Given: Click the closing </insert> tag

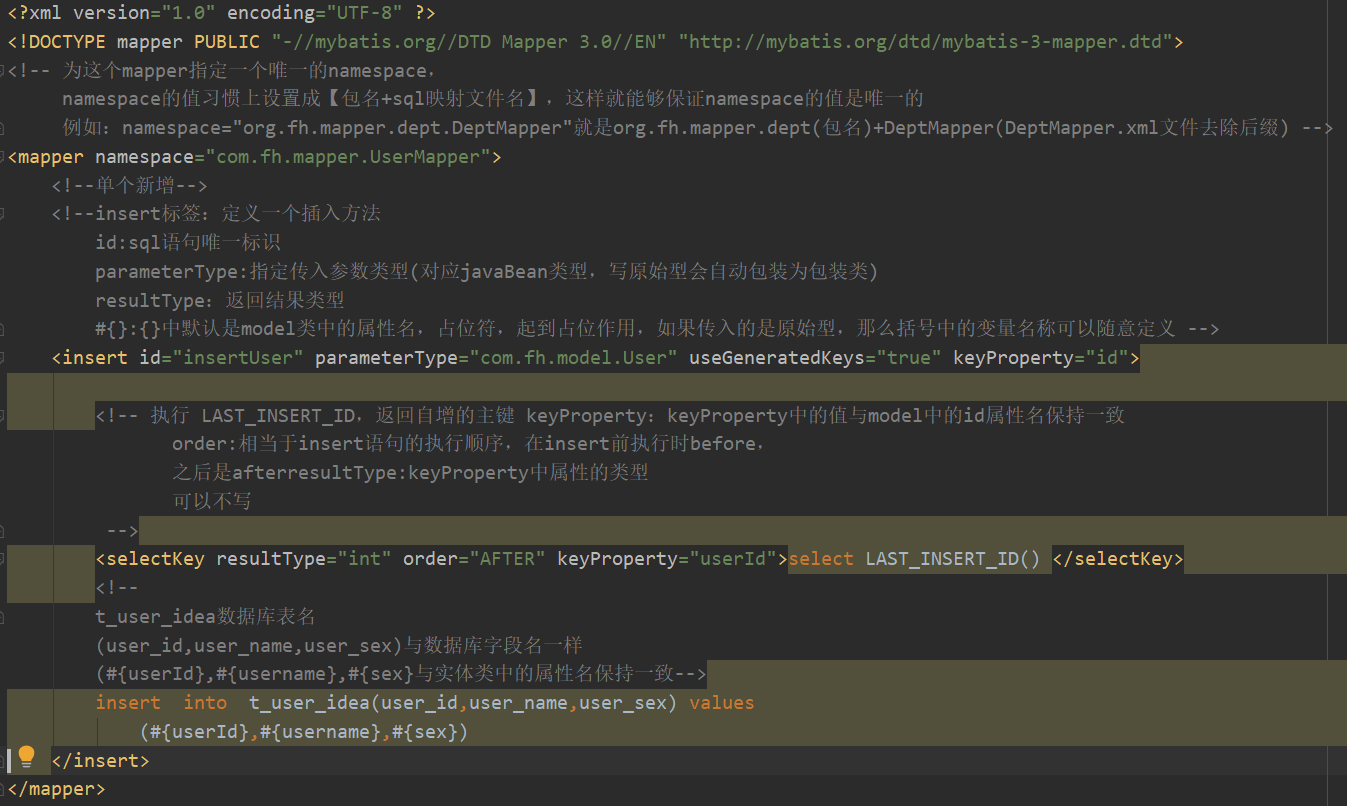Looking at the screenshot, I should pos(100,760).
